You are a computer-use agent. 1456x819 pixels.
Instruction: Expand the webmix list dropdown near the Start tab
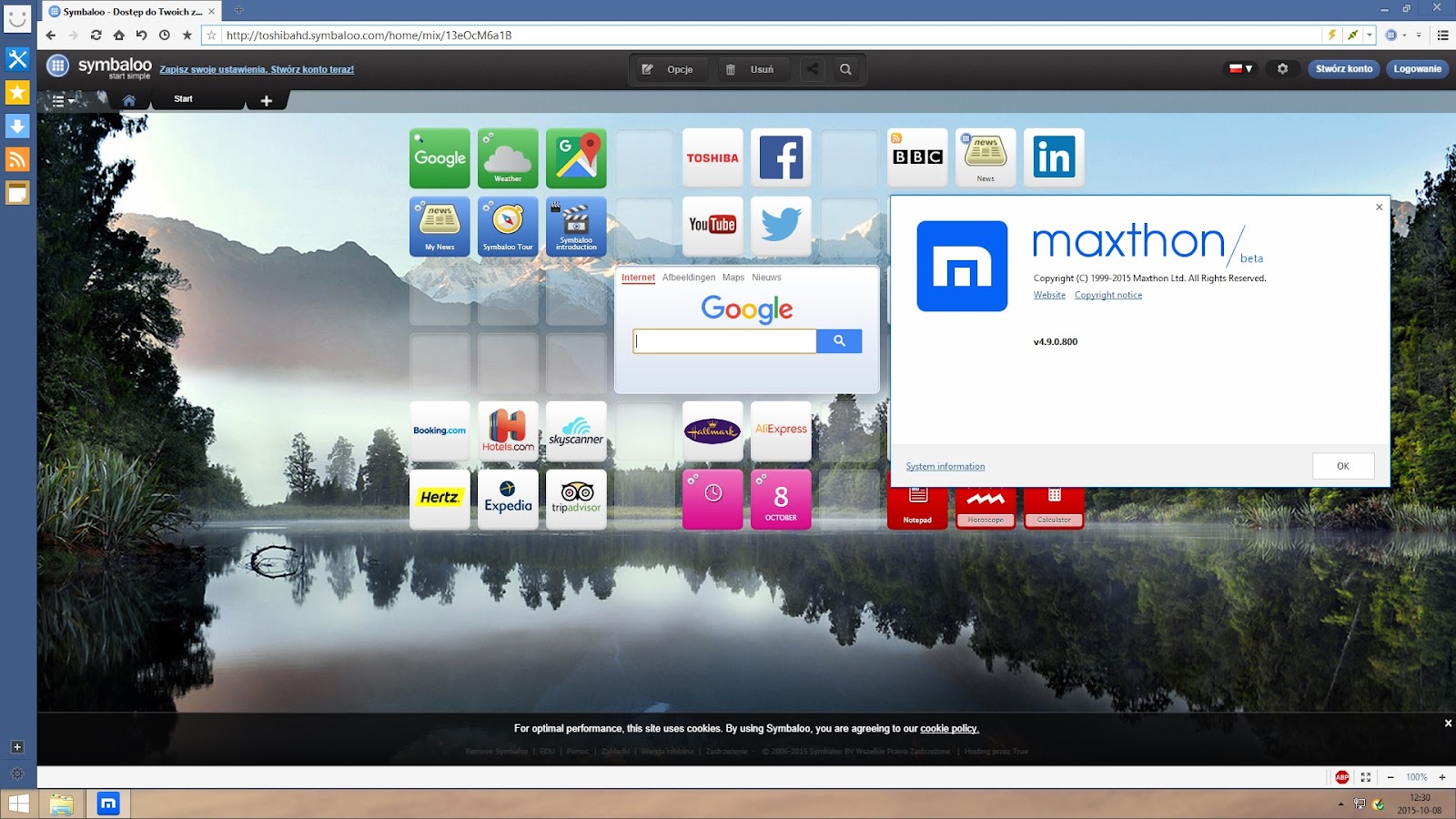60,100
